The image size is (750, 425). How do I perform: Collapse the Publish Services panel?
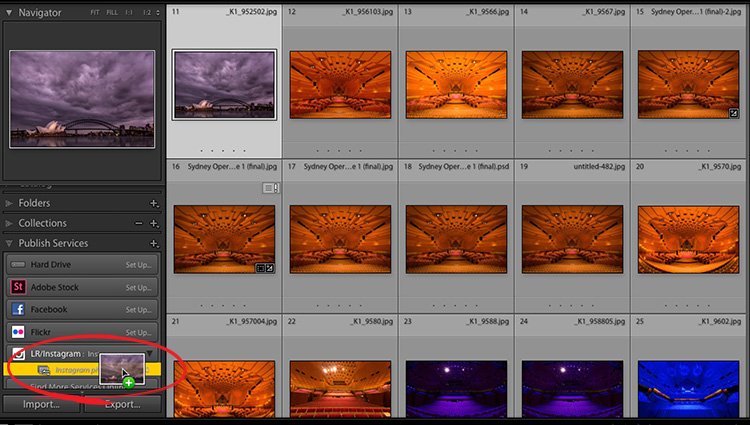[9, 243]
